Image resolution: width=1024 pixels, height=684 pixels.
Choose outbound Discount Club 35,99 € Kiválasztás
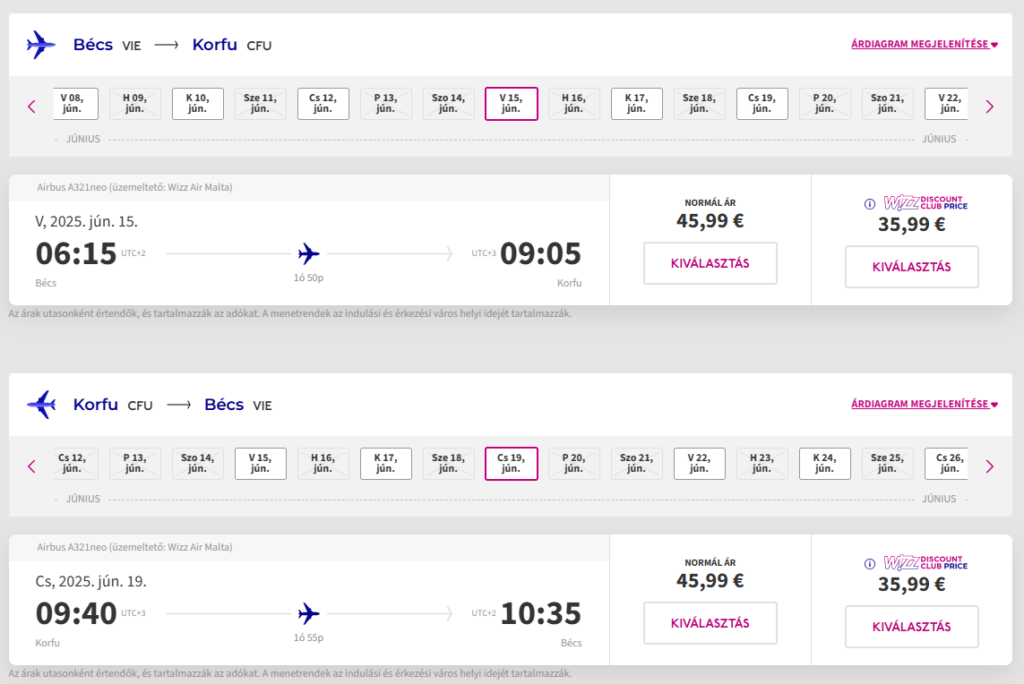912,267
